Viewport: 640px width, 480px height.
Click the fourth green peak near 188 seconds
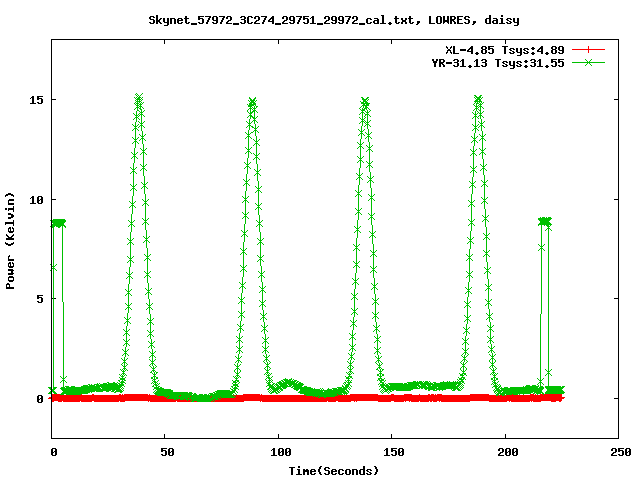(478, 99)
